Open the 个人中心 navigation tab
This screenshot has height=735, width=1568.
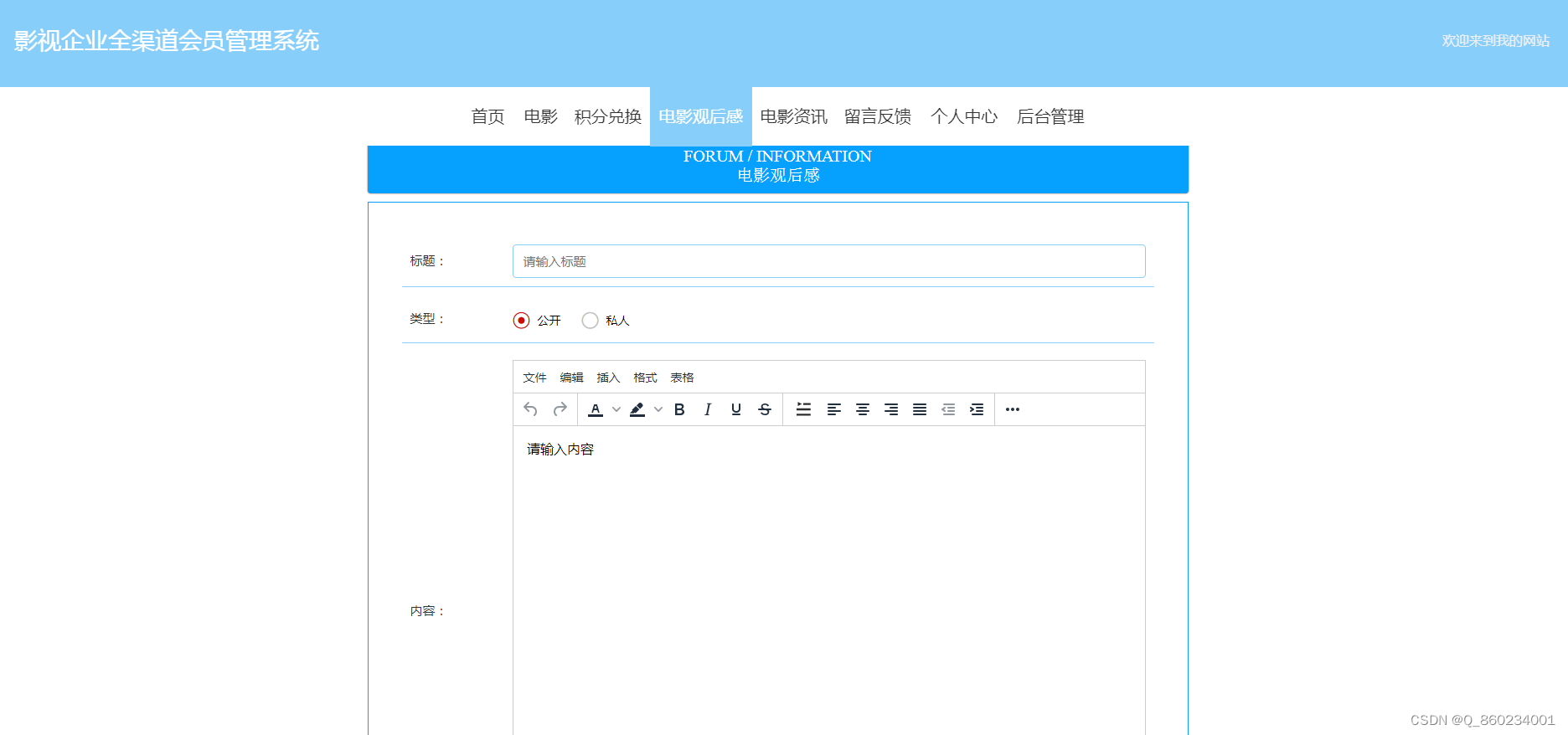tap(964, 116)
